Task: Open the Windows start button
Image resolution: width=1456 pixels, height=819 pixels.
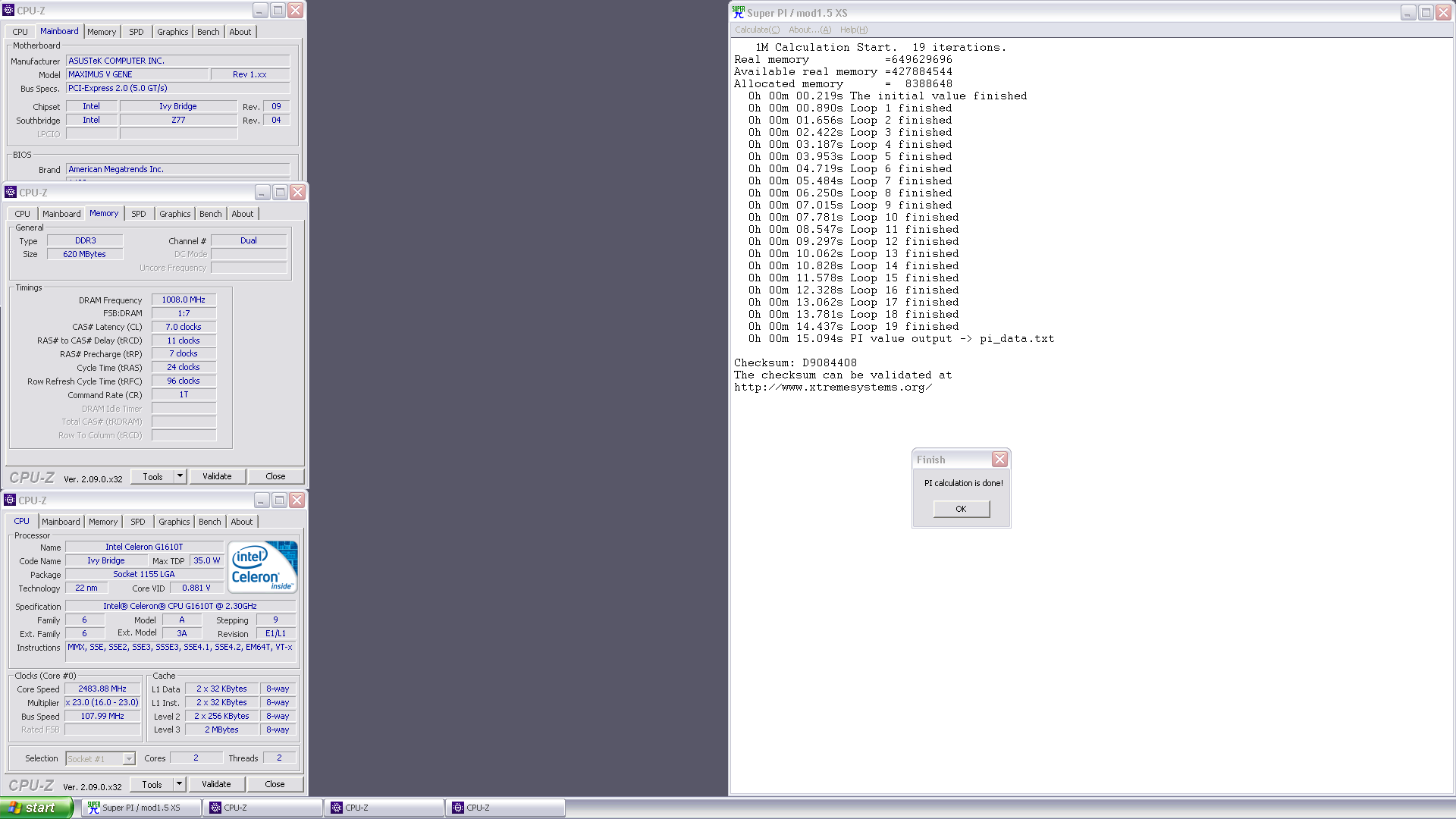Action: click(36, 808)
